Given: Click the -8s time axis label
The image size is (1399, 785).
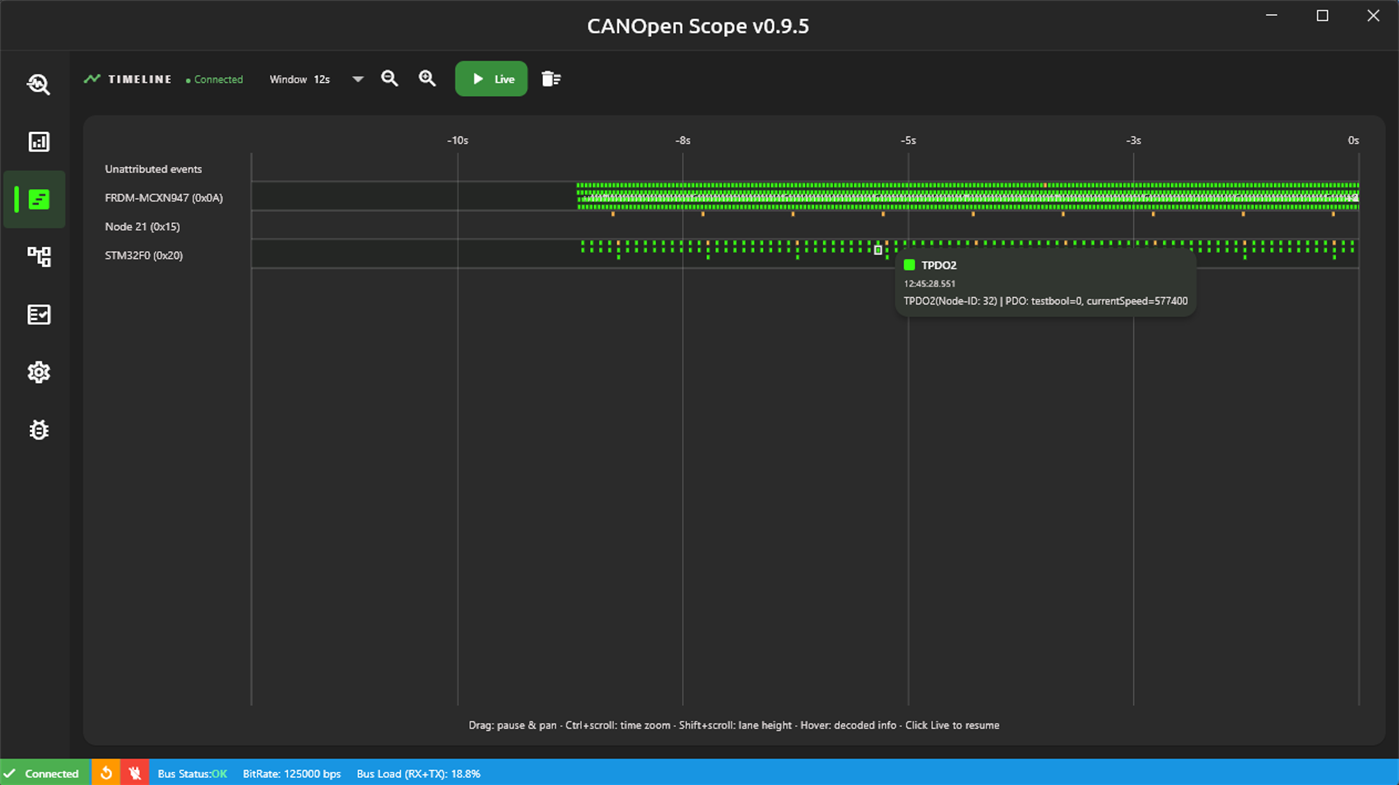Looking at the screenshot, I should [682, 141].
